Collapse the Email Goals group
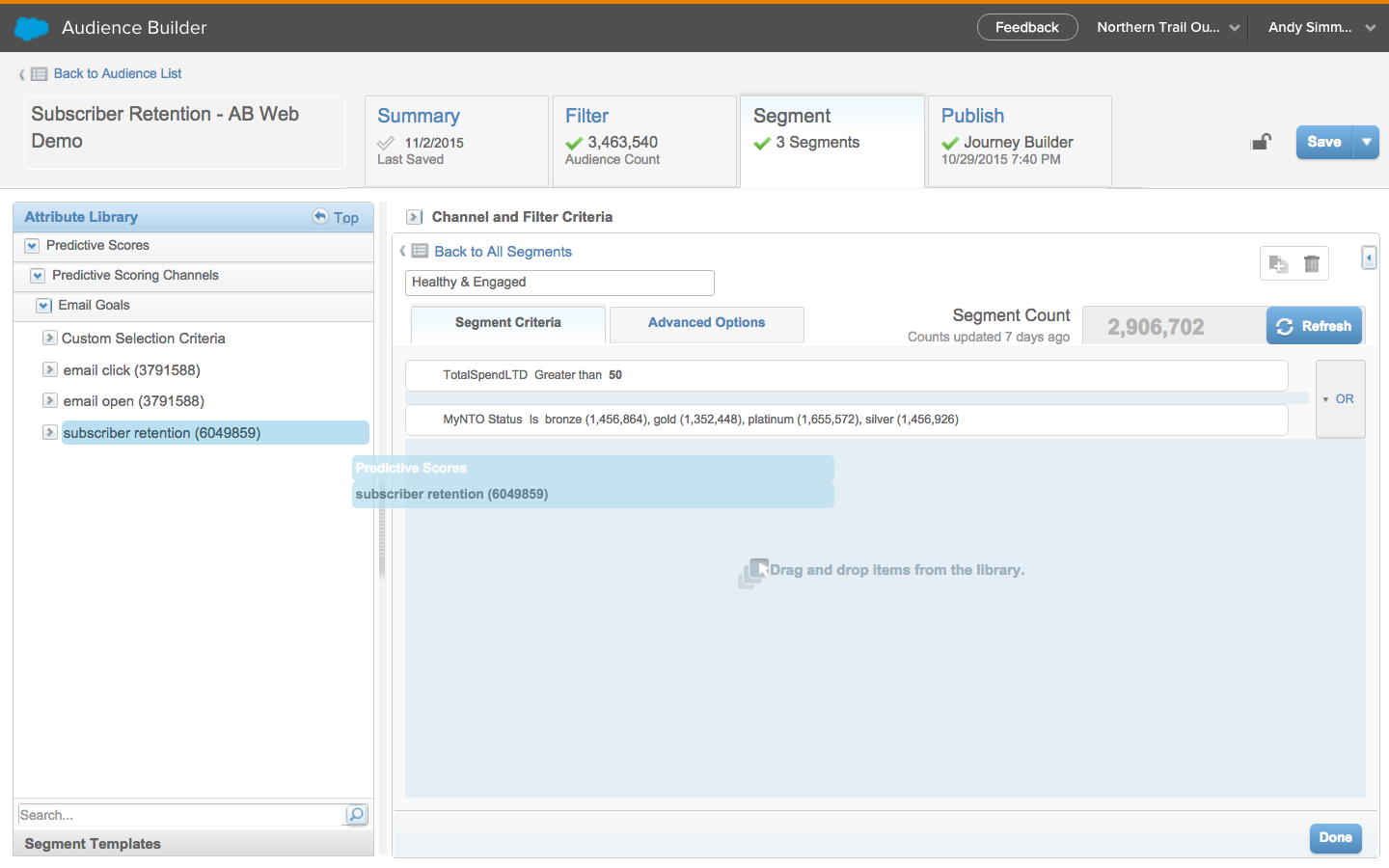This screenshot has height=868, width=1389. [x=43, y=306]
